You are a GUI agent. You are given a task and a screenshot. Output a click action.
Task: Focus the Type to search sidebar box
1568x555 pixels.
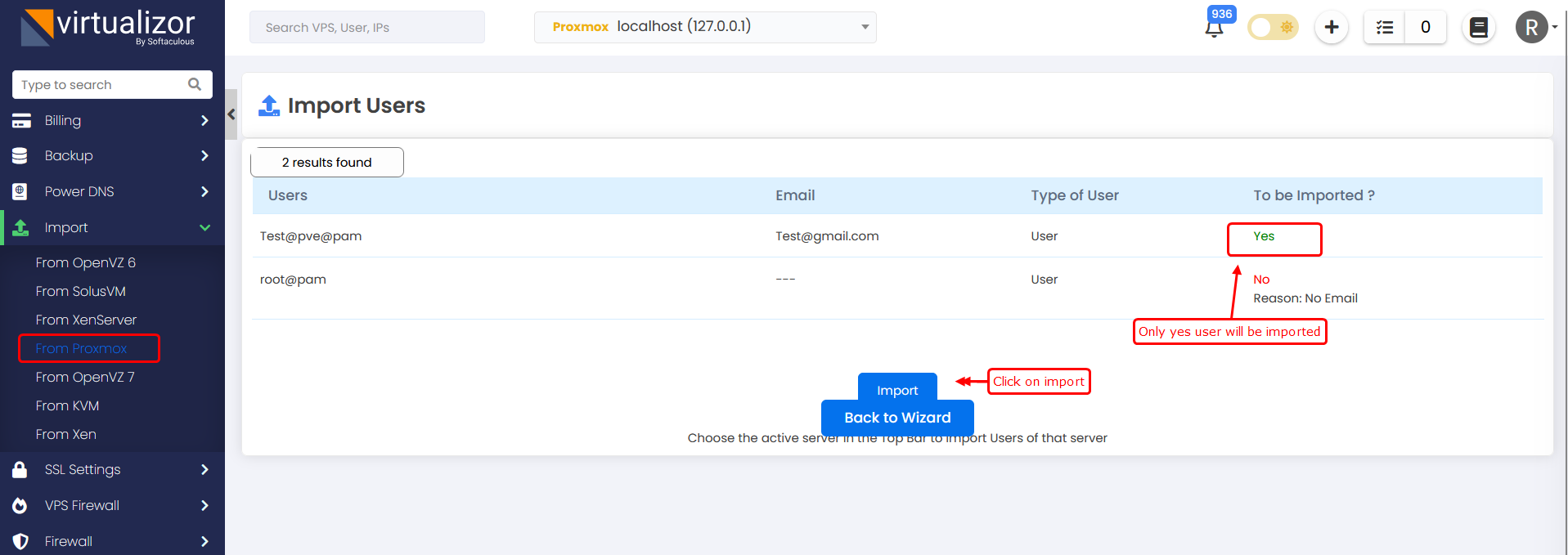[x=113, y=84]
